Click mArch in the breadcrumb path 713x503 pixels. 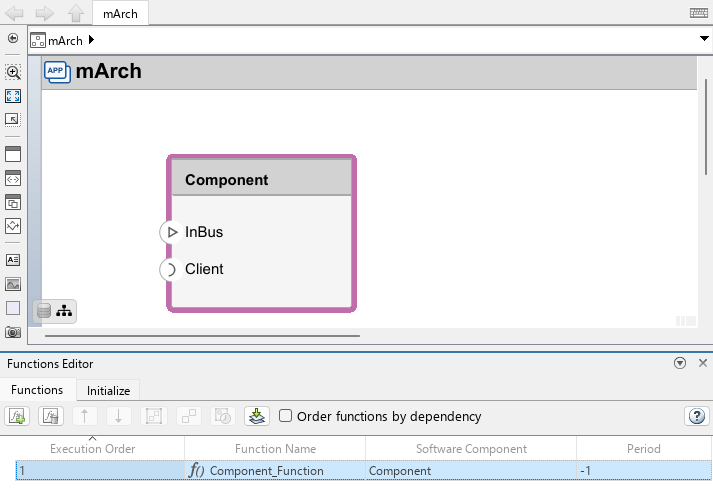(x=65, y=41)
